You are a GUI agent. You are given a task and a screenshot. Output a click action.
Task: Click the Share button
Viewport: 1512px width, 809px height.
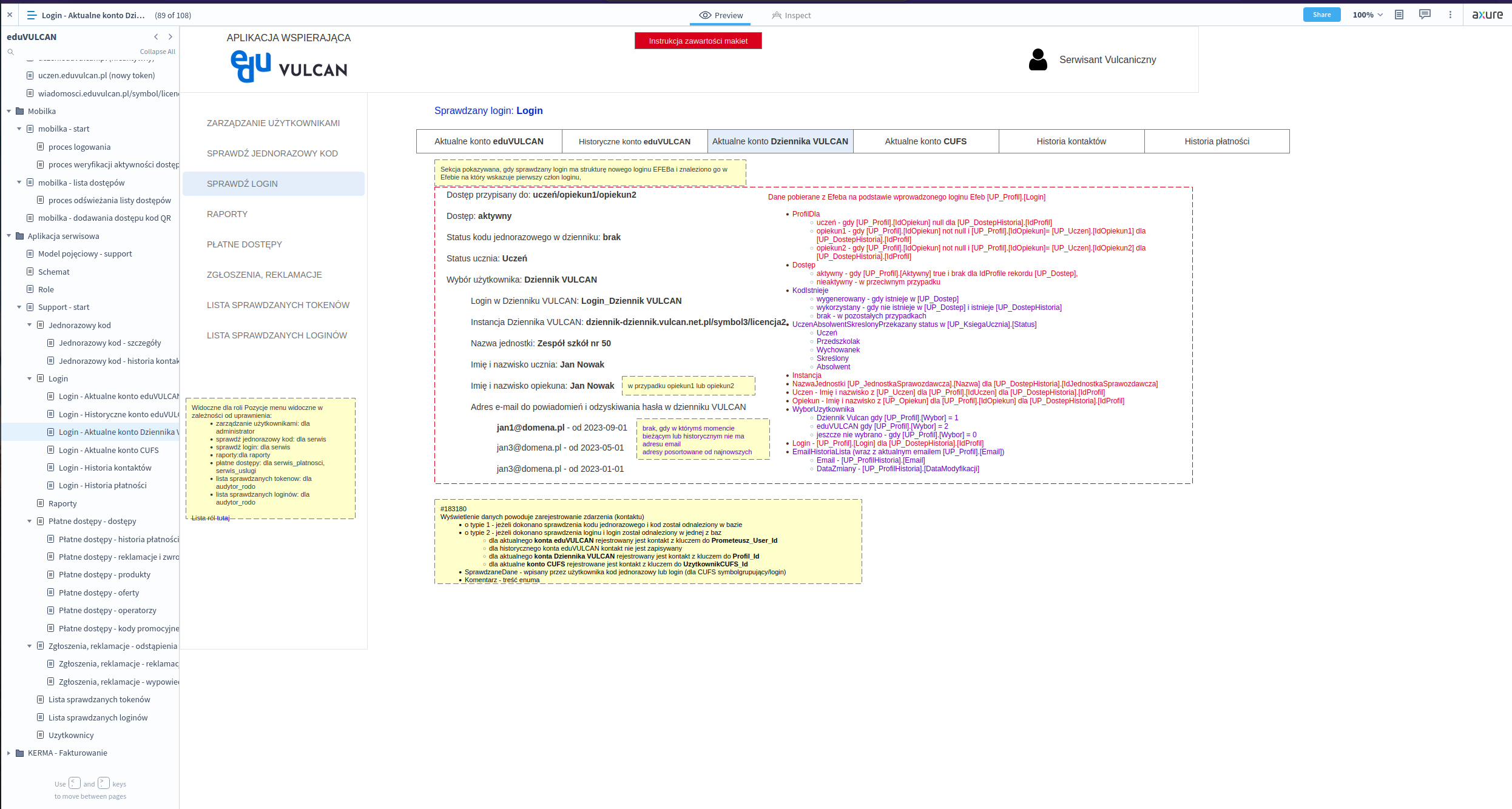(1321, 15)
